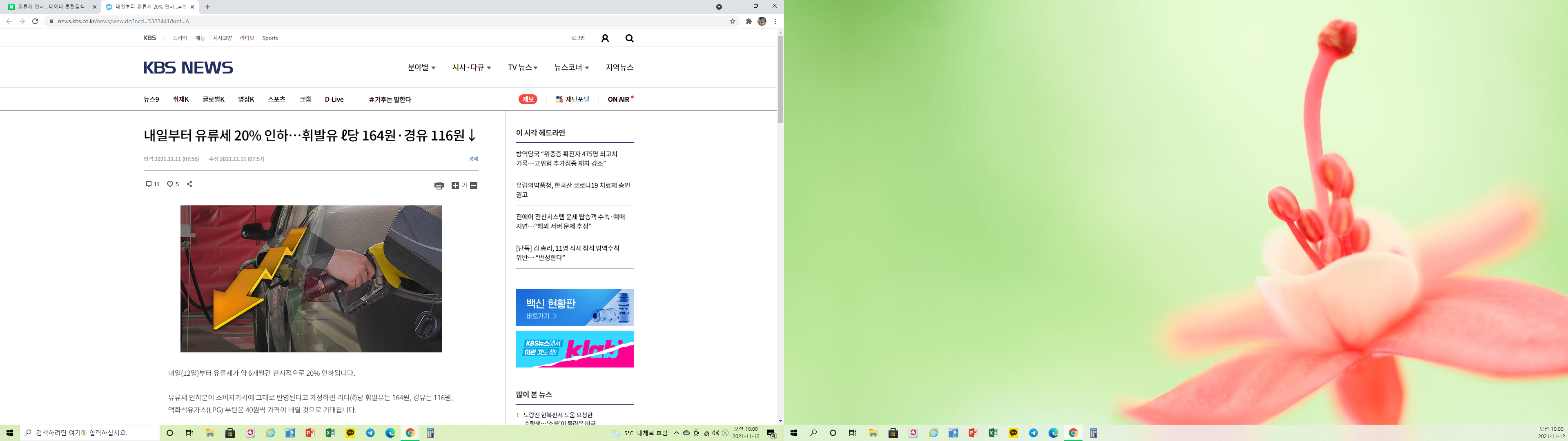
Task: Open the 스포츠 menu item
Action: (276, 99)
